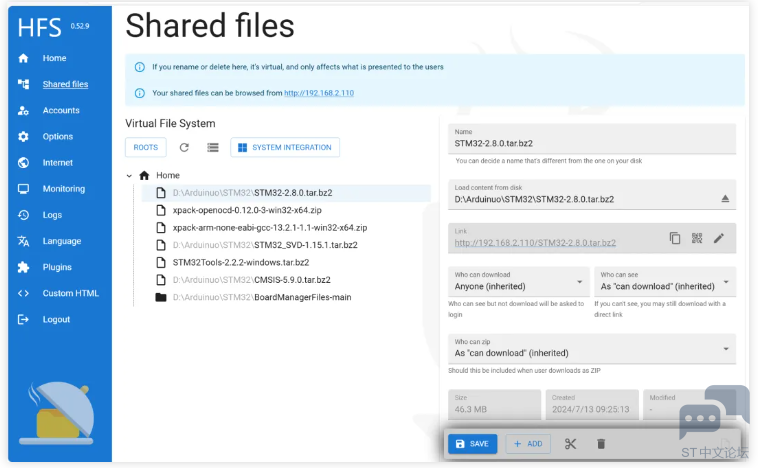Collapse the Home tree node chevron
The width and height of the screenshot is (758, 468).
129,176
